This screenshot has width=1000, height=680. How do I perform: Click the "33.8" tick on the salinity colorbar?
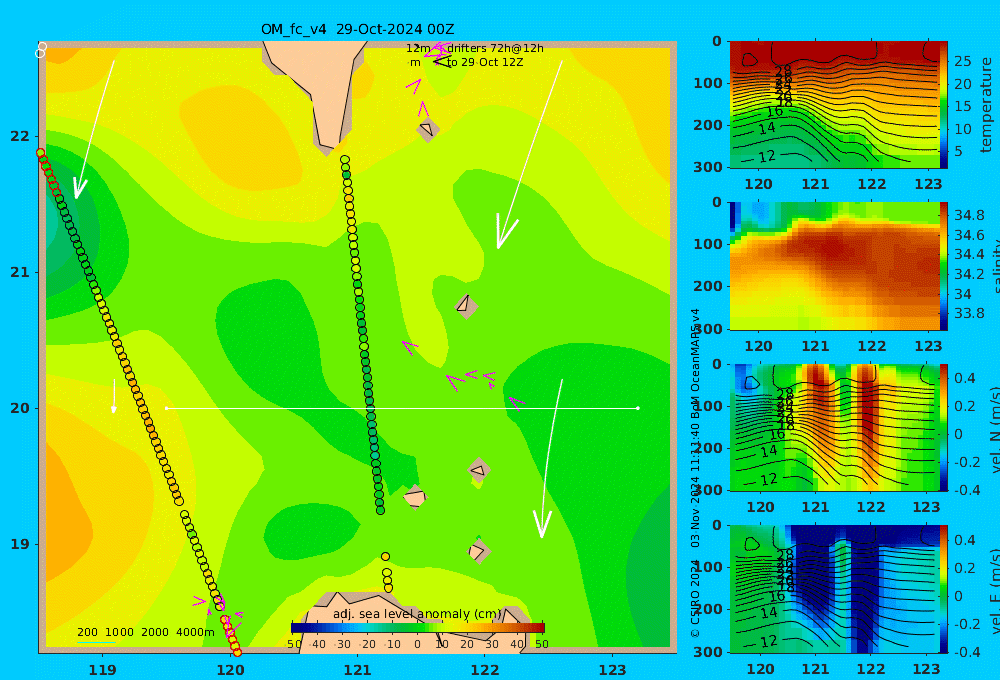[969, 313]
